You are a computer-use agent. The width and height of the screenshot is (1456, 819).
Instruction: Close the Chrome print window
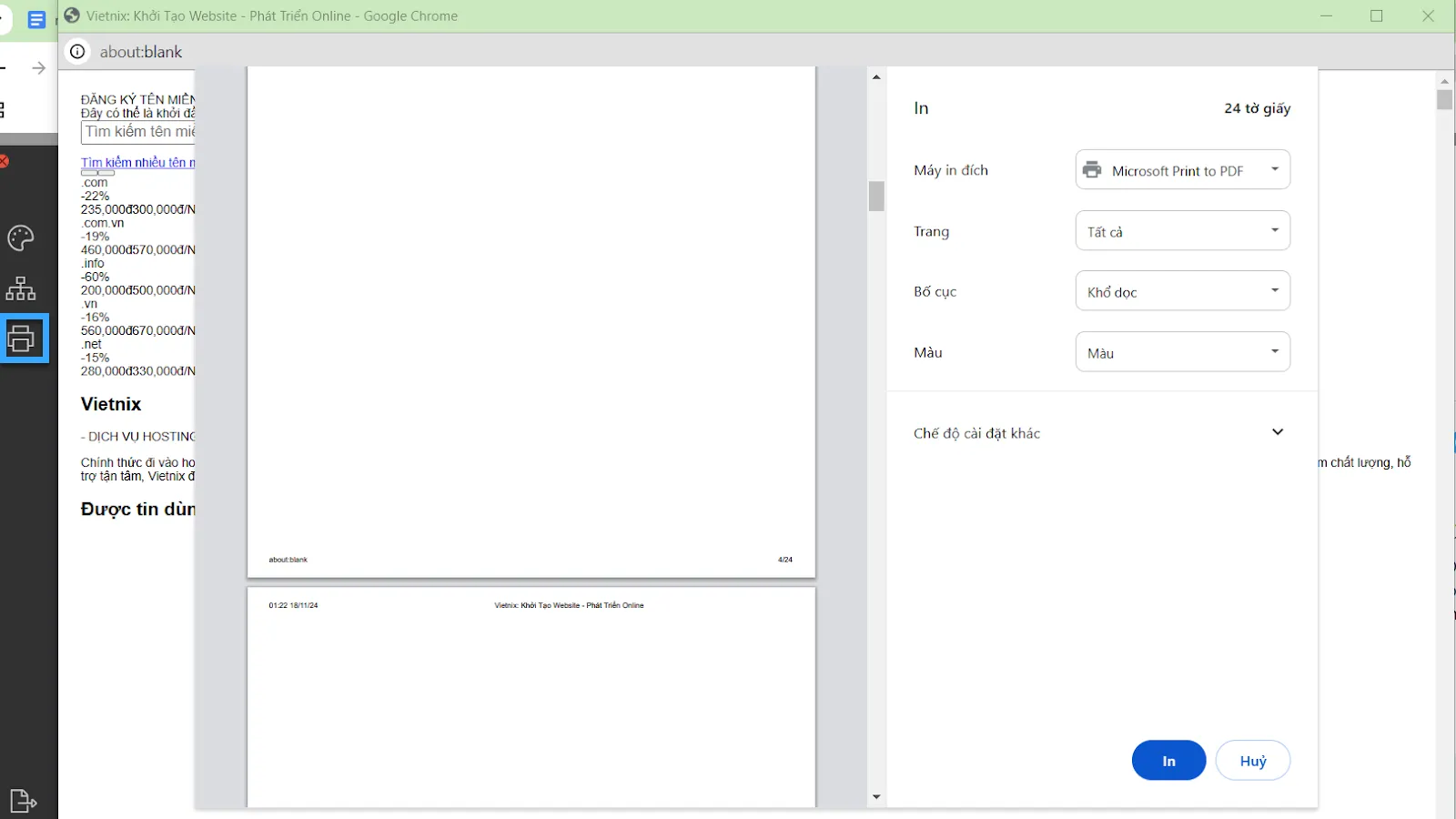(1428, 15)
